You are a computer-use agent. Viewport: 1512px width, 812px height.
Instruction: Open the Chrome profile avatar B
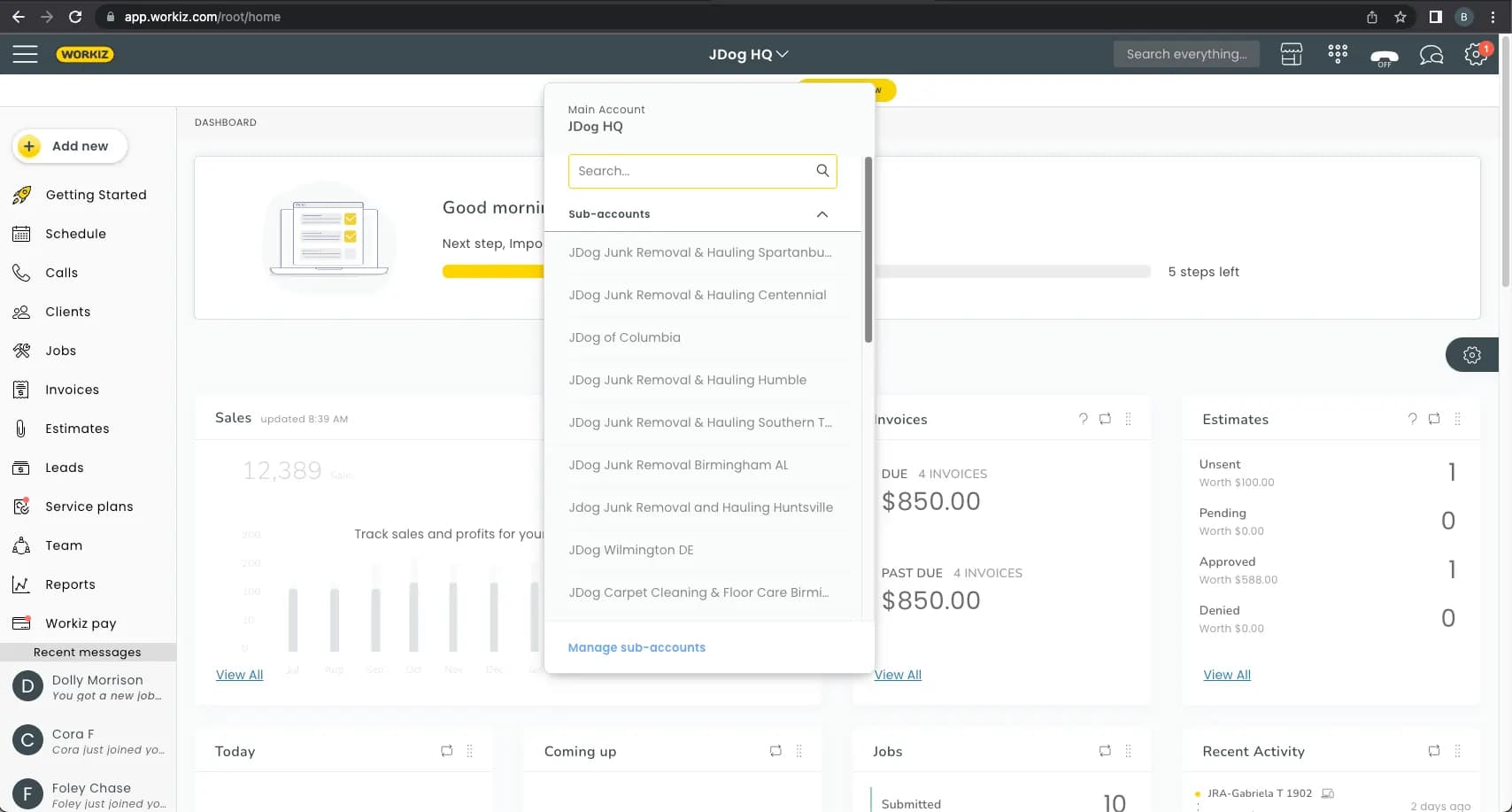pyautogui.click(x=1463, y=17)
